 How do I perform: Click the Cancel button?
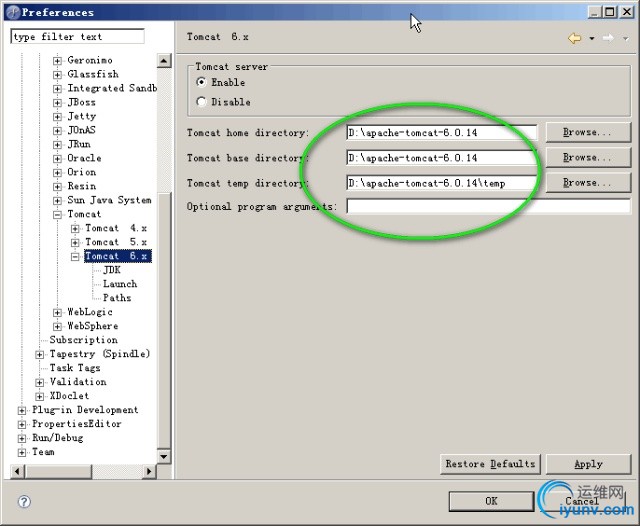pos(582,501)
